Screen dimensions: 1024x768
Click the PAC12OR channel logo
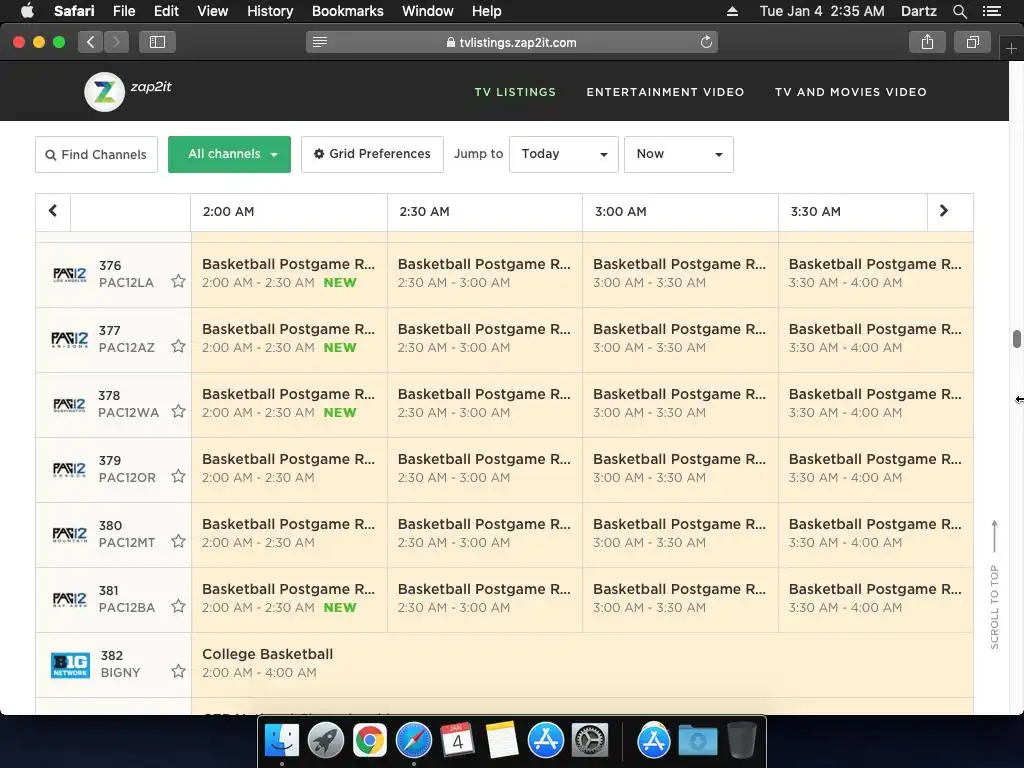click(70, 470)
